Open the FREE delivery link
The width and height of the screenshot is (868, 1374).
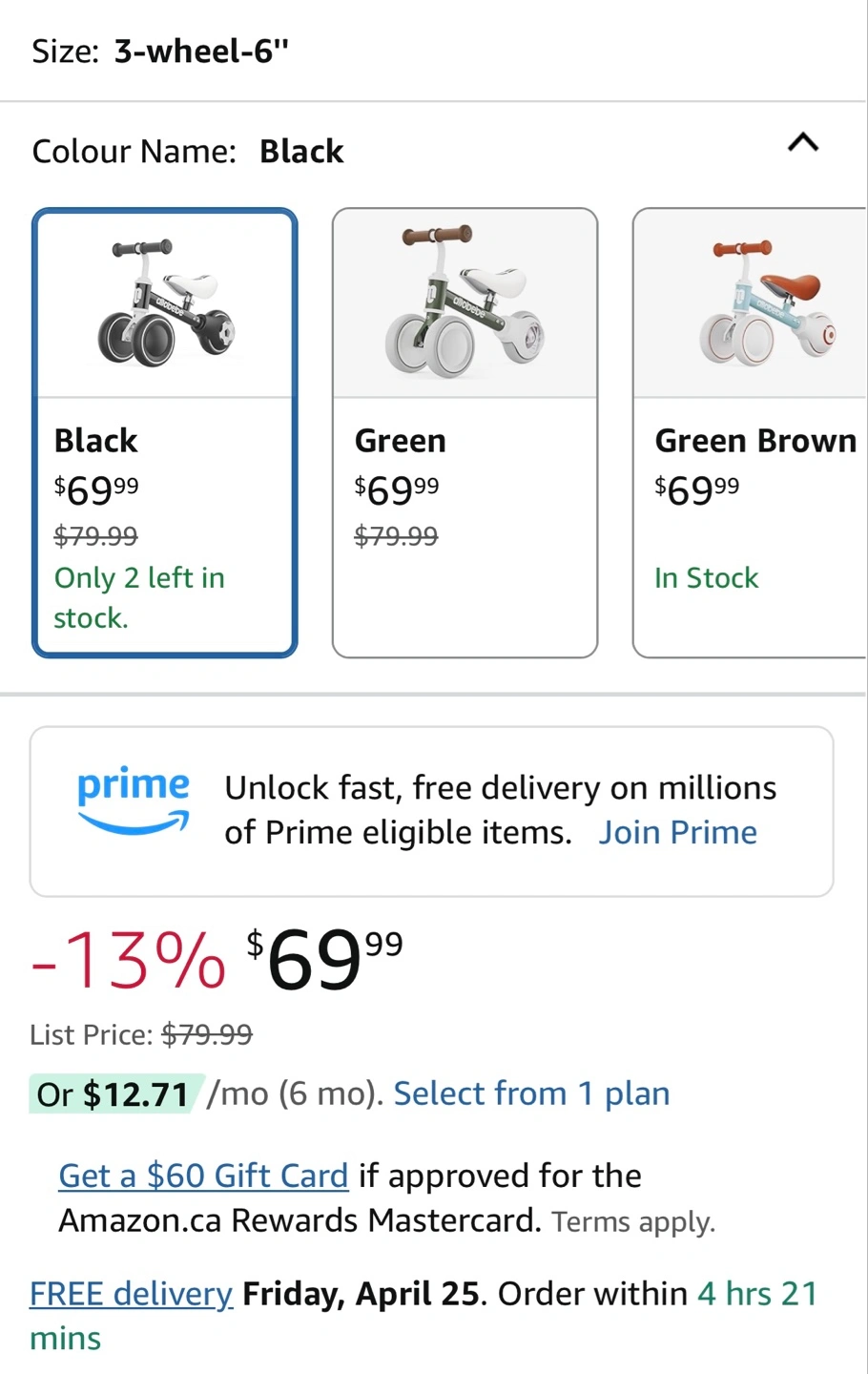click(132, 1294)
